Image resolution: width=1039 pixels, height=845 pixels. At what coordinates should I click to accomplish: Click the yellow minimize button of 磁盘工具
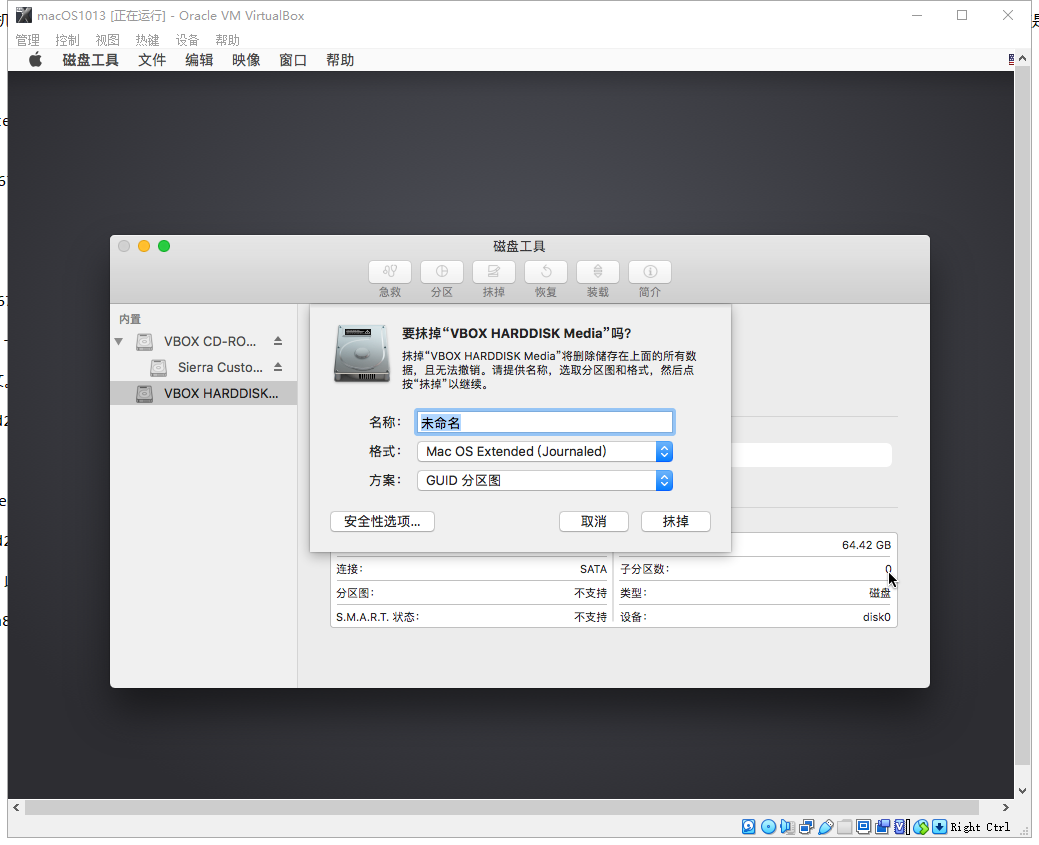(144, 246)
